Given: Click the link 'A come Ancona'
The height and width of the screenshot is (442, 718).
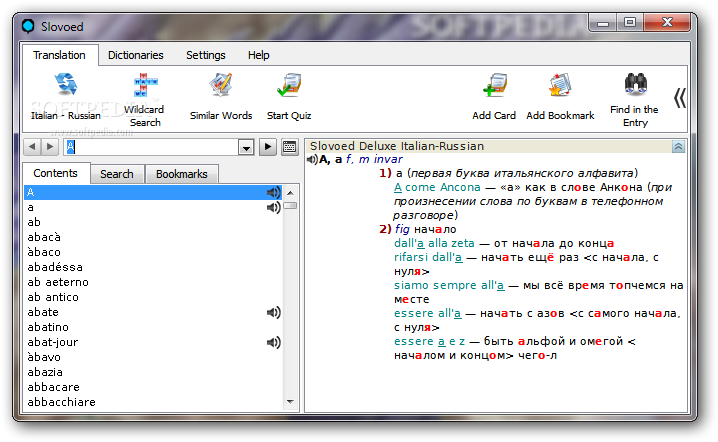Looking at the screenshot, I should [437, 187].
